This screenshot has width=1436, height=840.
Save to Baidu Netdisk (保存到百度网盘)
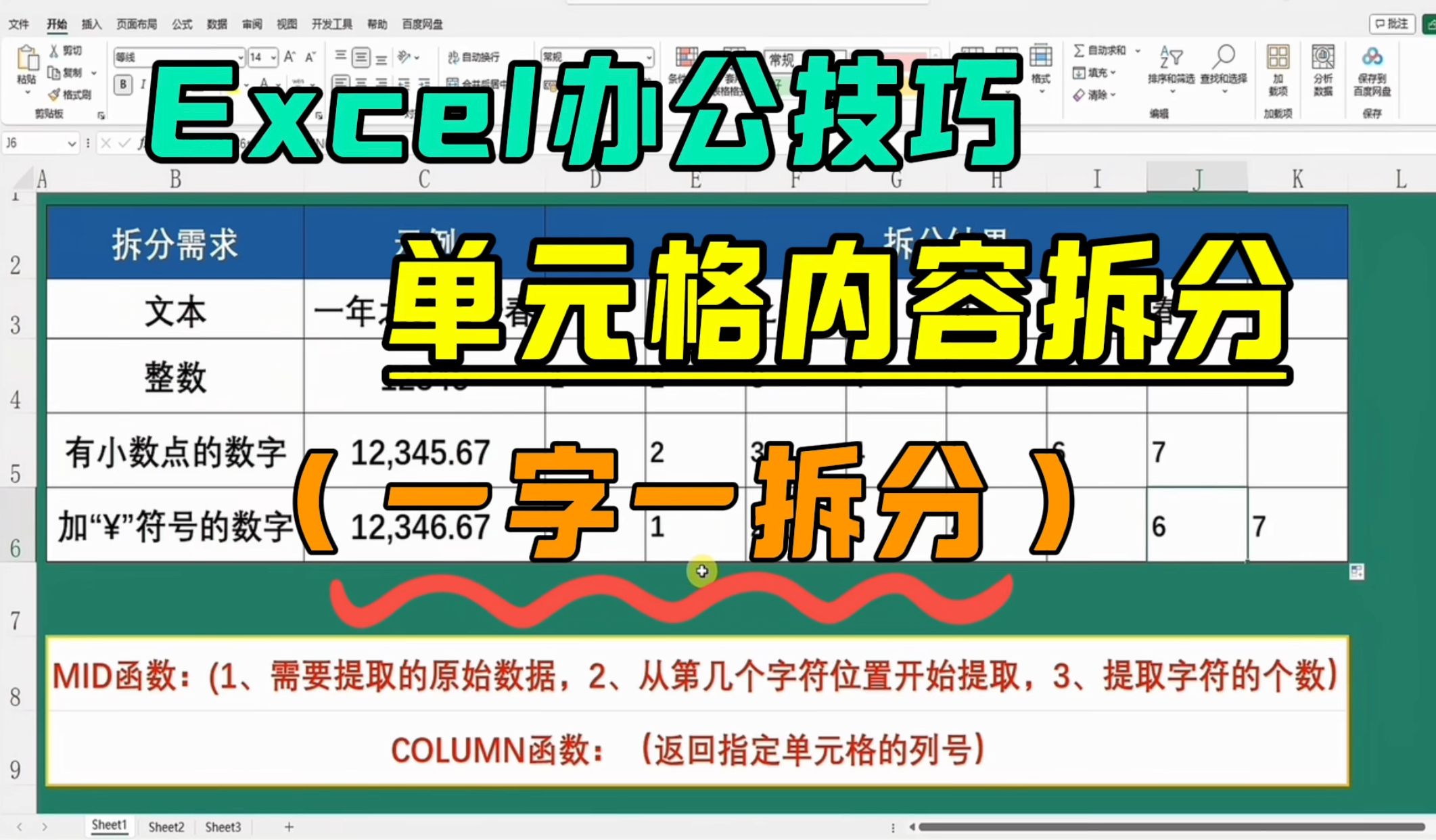[1372, 71]
